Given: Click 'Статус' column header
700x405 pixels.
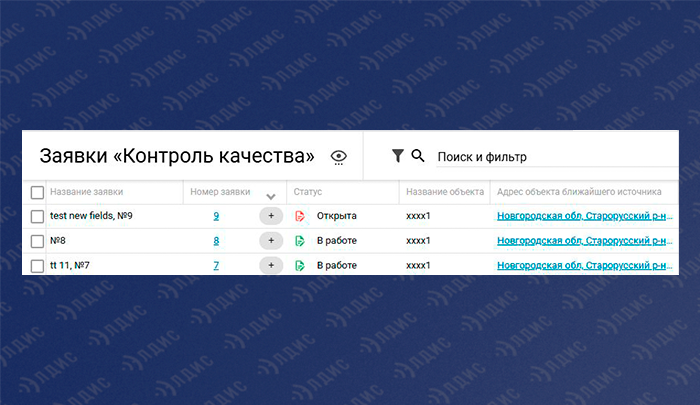Looking at the screenshot, I should coord(308,192).
